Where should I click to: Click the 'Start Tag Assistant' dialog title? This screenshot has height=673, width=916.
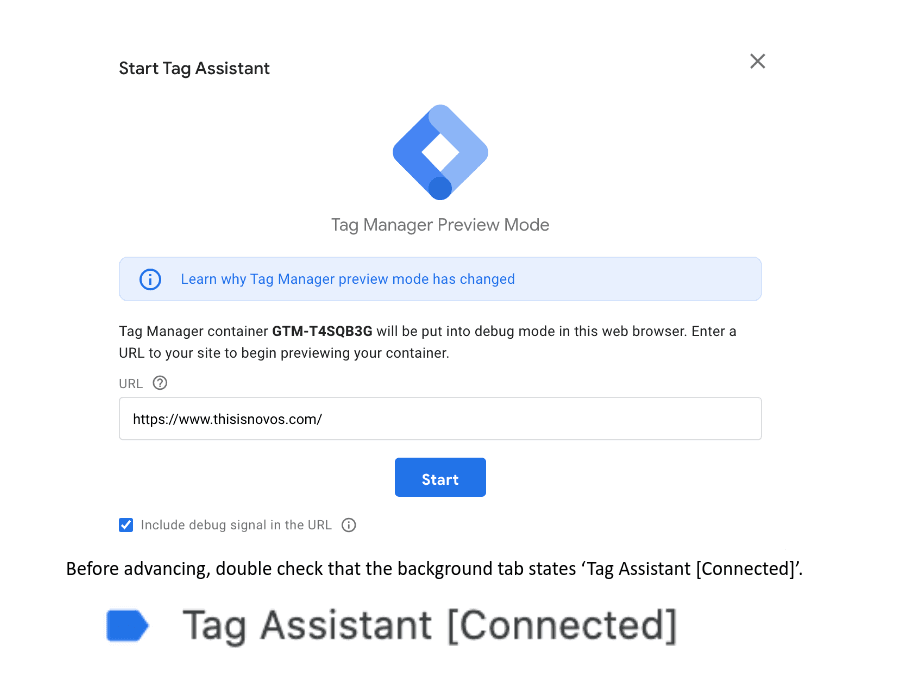tap(194, 68)
